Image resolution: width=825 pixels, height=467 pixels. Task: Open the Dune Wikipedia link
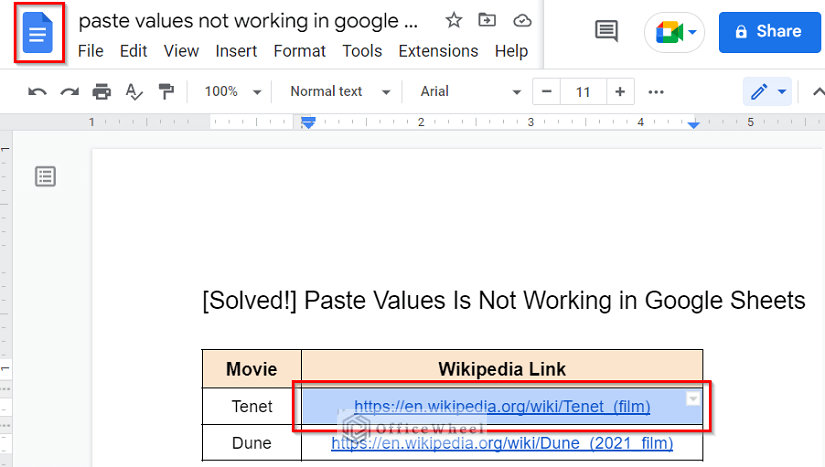(502, 443)
